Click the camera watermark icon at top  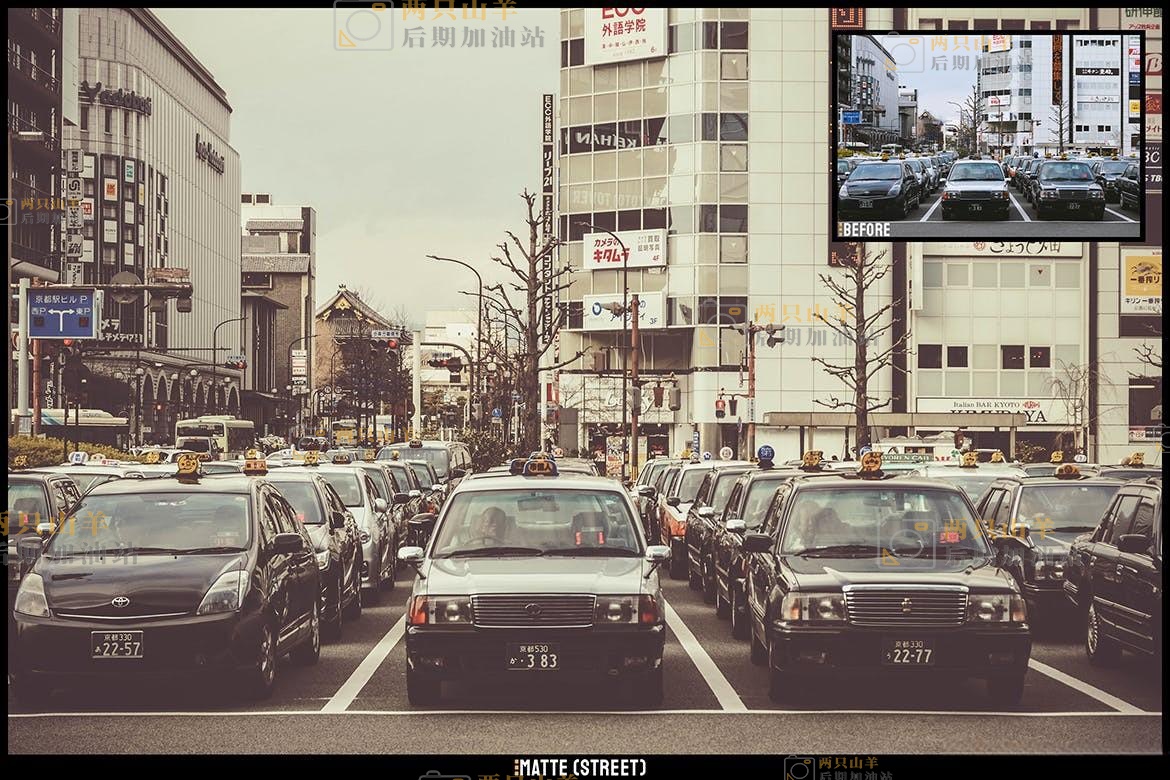pyautogui.click(x=363, y=25)
